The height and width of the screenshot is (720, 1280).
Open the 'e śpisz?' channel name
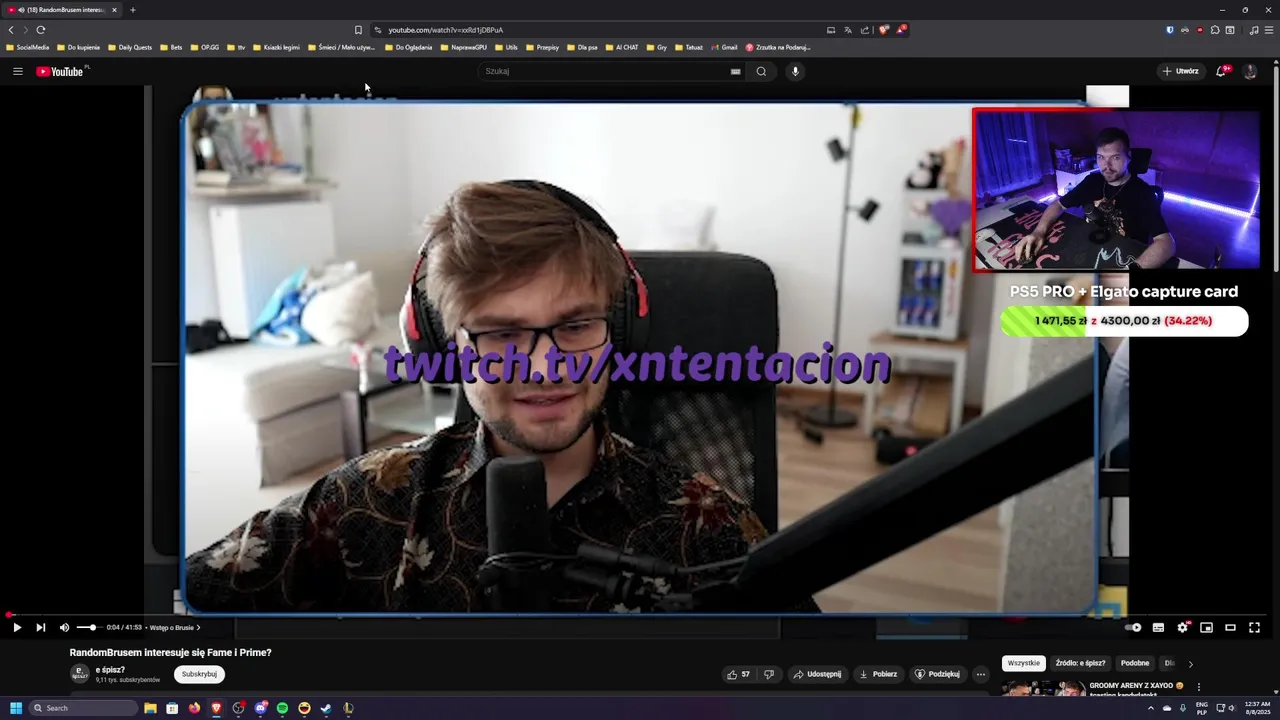(x=110, y=670)
